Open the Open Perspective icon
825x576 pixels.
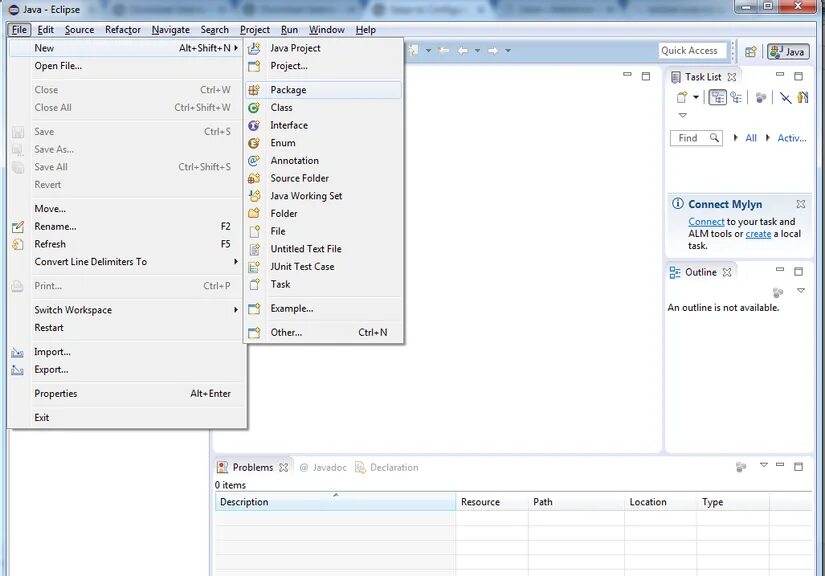tap(751, 52)
